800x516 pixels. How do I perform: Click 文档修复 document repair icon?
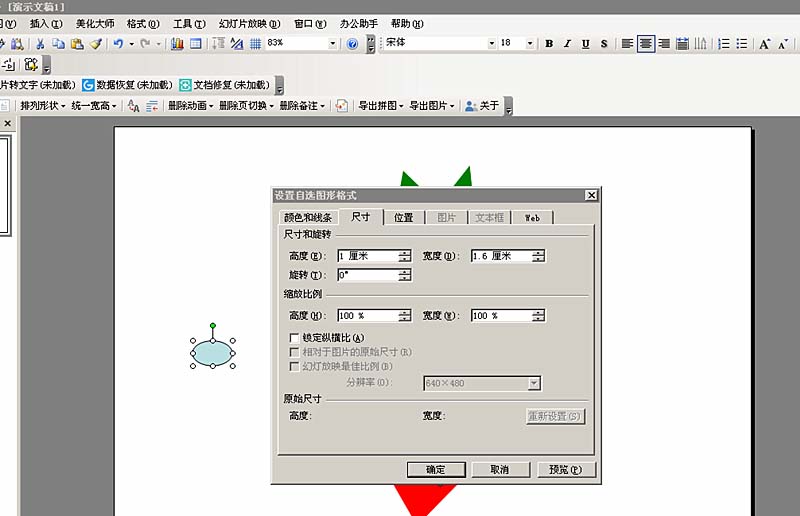(x=185, y=85)
